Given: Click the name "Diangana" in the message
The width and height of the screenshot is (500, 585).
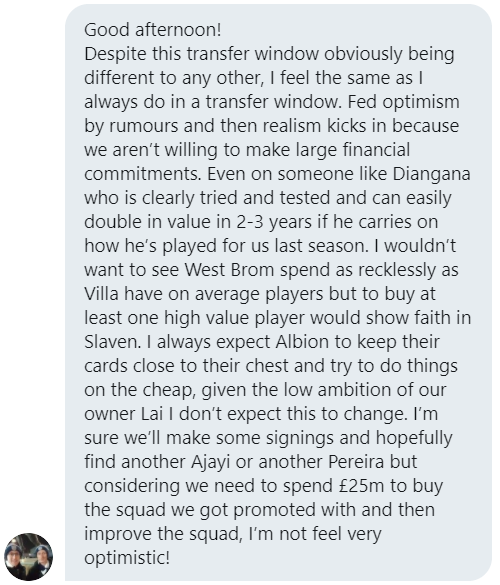Looking at the screenshot, I should tap(432, 174).
